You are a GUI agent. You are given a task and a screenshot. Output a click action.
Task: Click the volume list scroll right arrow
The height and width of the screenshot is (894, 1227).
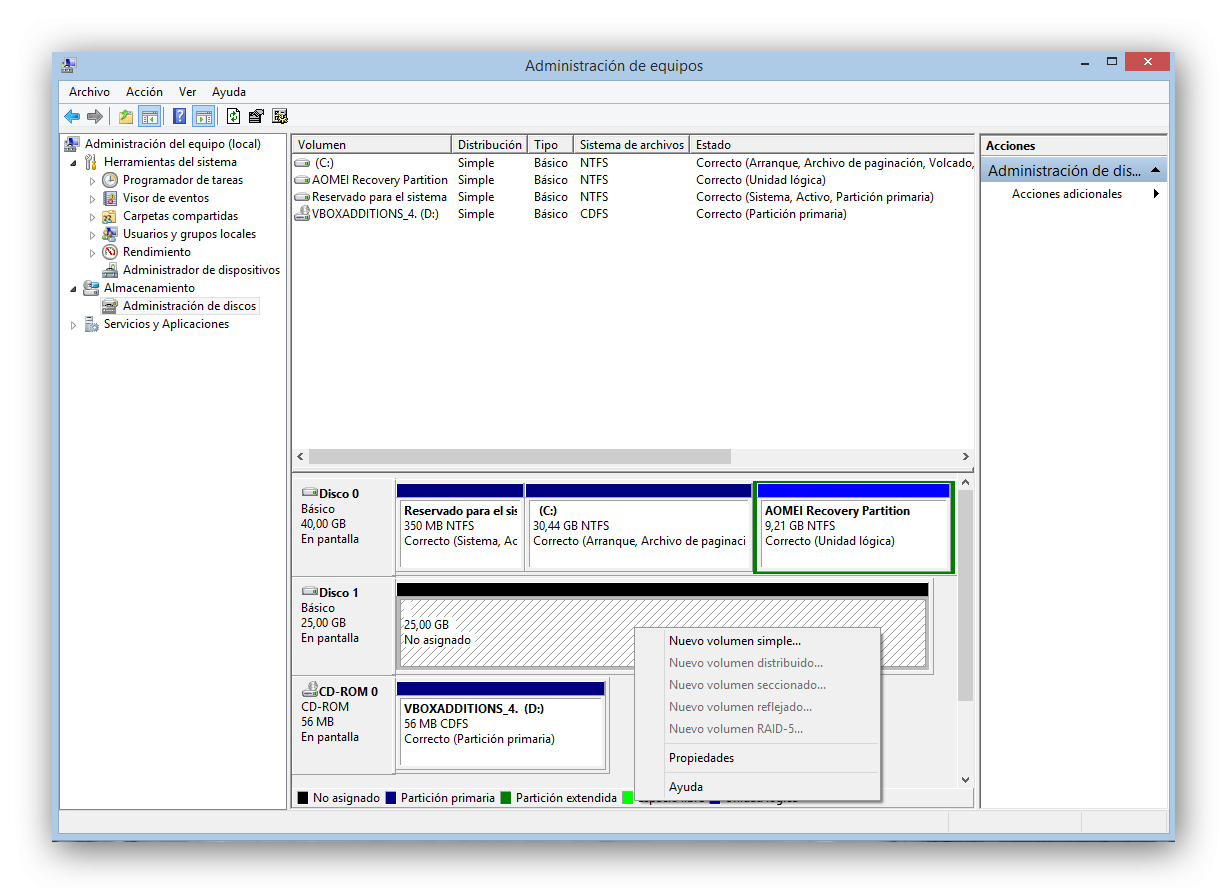pos(966,456)
